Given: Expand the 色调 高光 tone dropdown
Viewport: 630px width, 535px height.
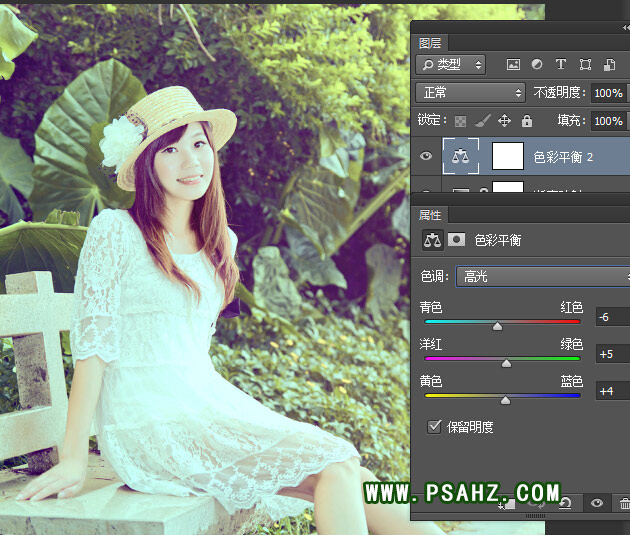Looking at the screenshot, I should coord(542,276).
